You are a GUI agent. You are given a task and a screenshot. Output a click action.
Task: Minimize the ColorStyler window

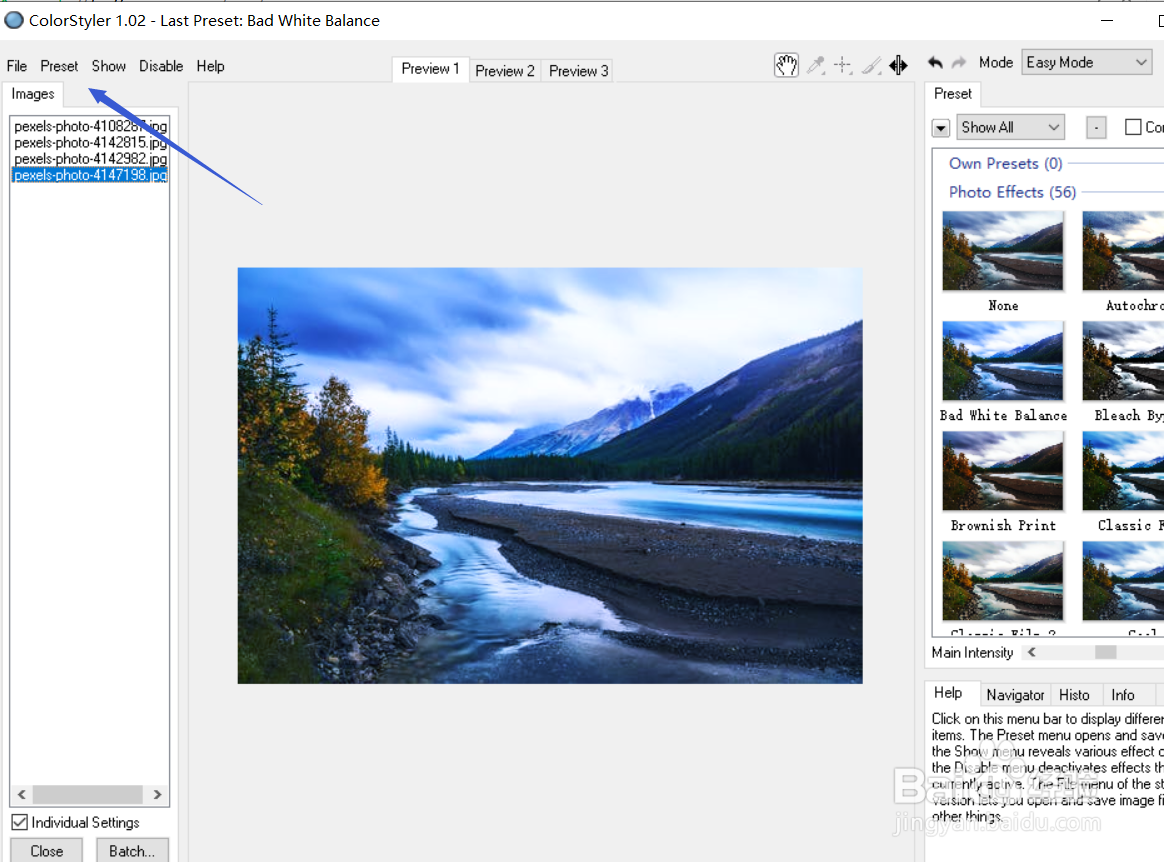tap(1107, 21)
